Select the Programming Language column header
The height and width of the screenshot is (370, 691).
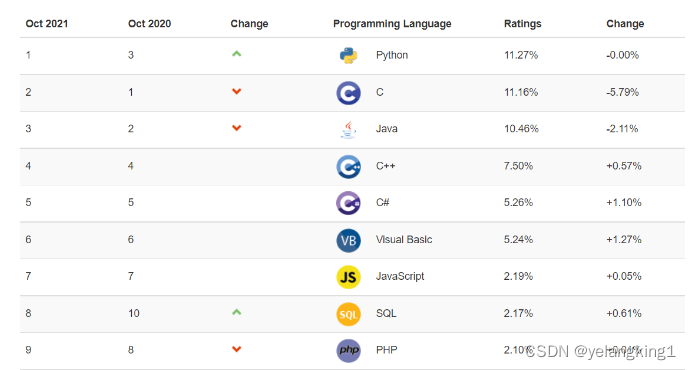coord(392,24)
